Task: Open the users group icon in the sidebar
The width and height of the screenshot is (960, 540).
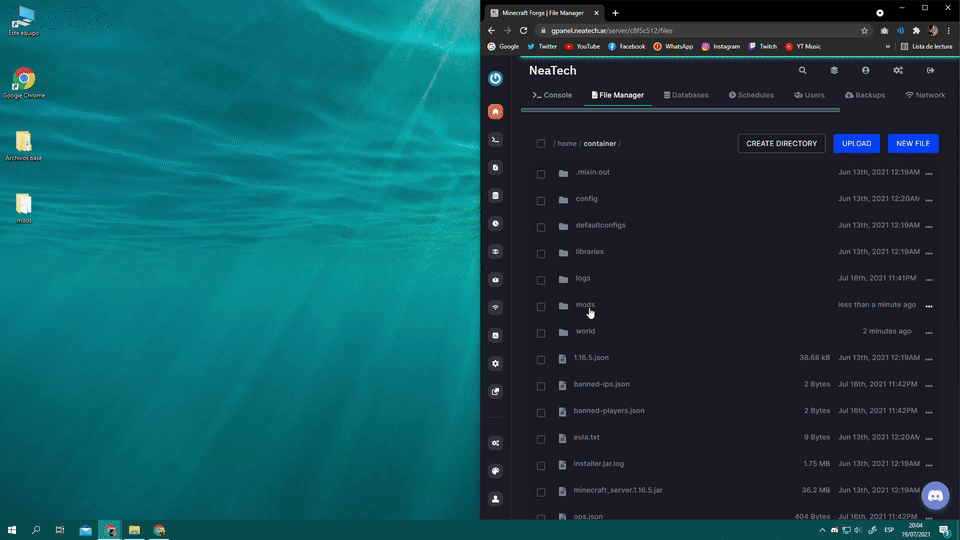Action: [495, 252]
